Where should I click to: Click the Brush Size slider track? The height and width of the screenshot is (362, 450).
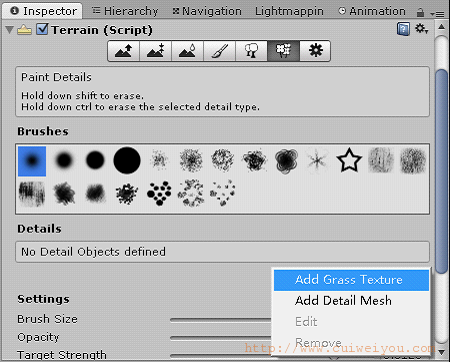pos(221,320)
